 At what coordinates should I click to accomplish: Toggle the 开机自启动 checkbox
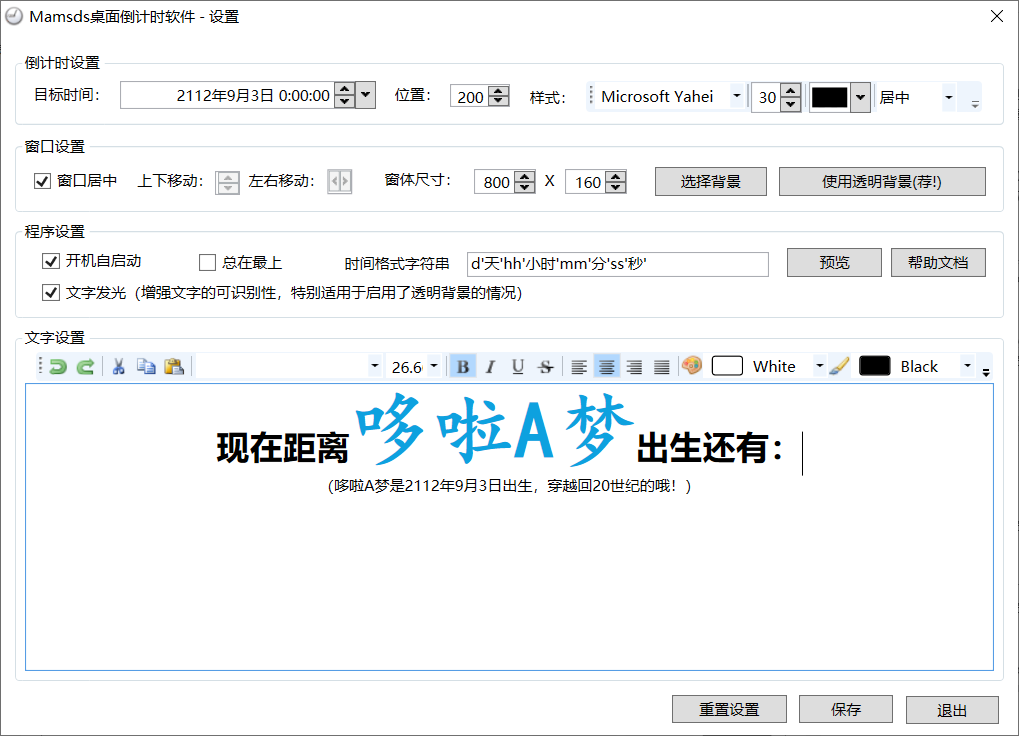coord(51,261)
